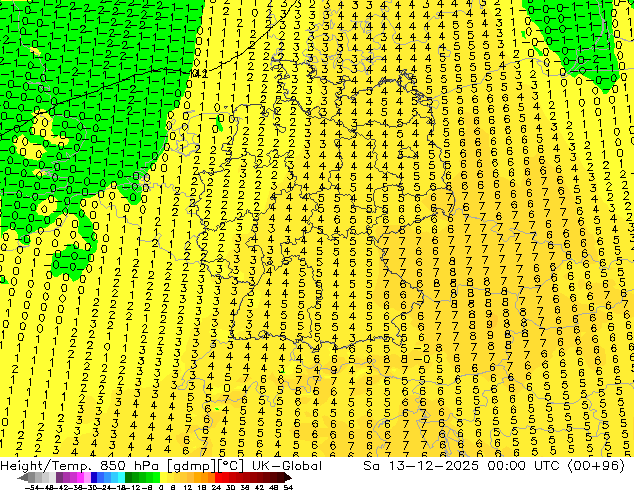Click the '00:00 UTC' time text
This screenshot has height=490, width=634.
(523, 466)
